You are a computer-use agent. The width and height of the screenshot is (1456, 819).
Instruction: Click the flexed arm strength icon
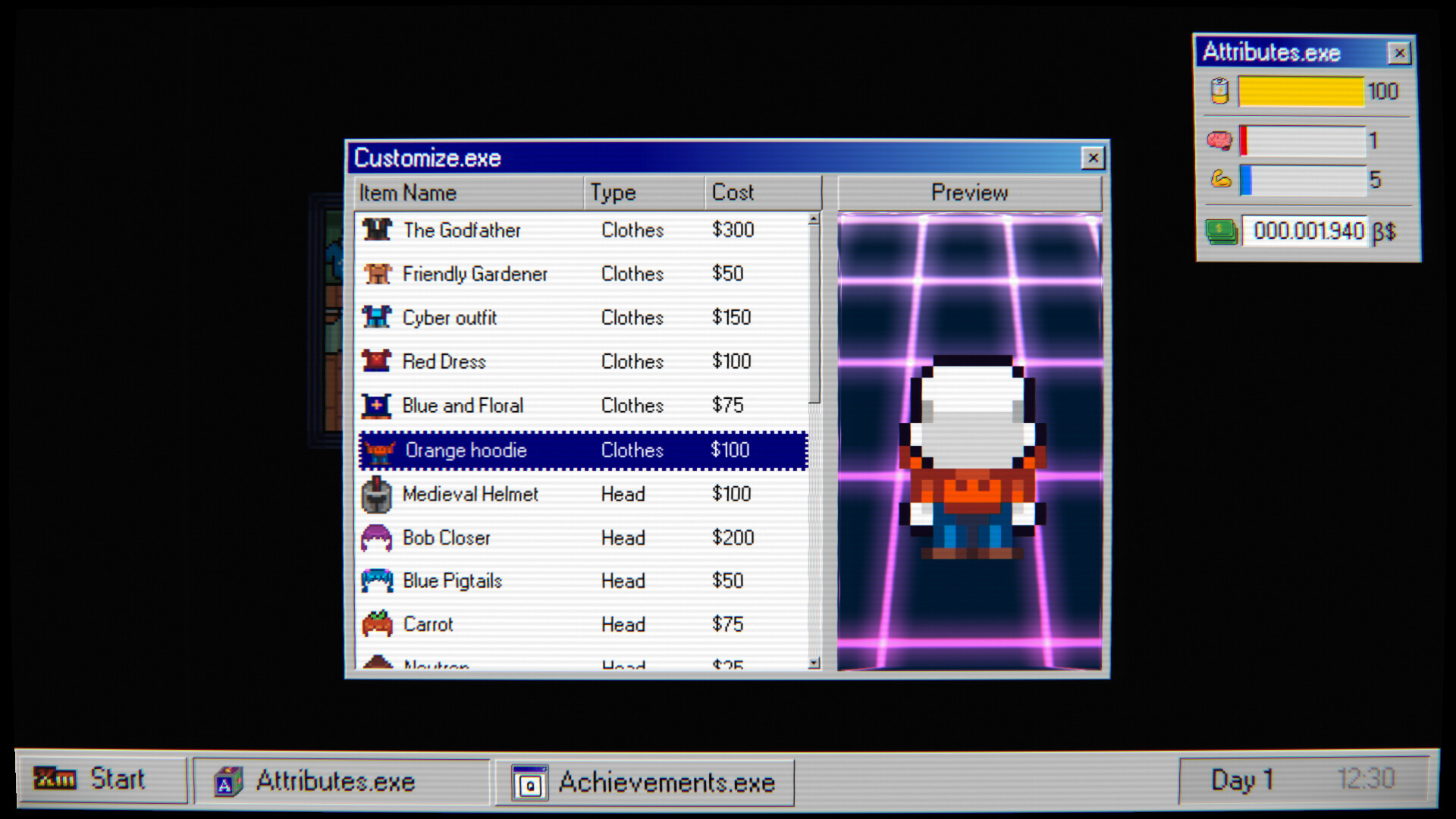click(1220, 180)
